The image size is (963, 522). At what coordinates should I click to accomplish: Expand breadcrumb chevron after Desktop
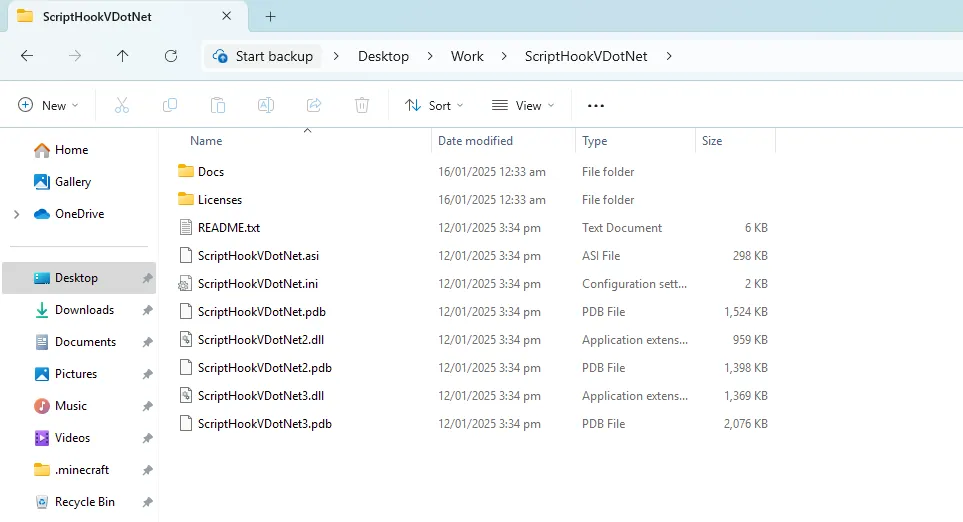click(x=430, y=56)
